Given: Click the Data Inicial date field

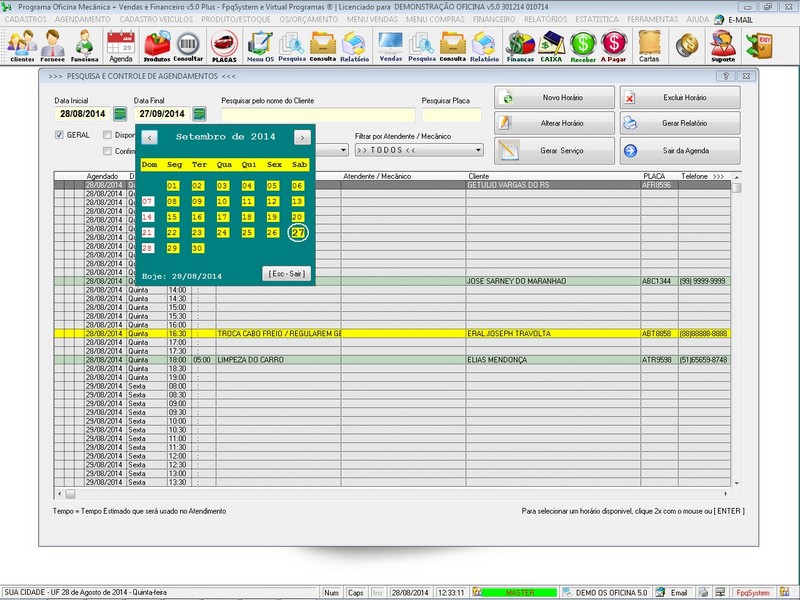Looking at the screenshot, I should (x=83, y=114).
